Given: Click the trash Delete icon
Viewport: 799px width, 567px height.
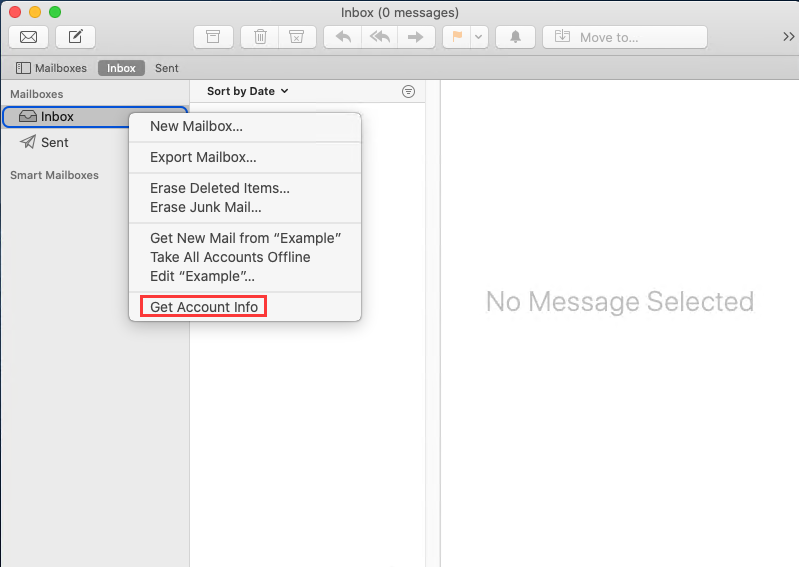Looking at the screenshot, I should point(260,37).
